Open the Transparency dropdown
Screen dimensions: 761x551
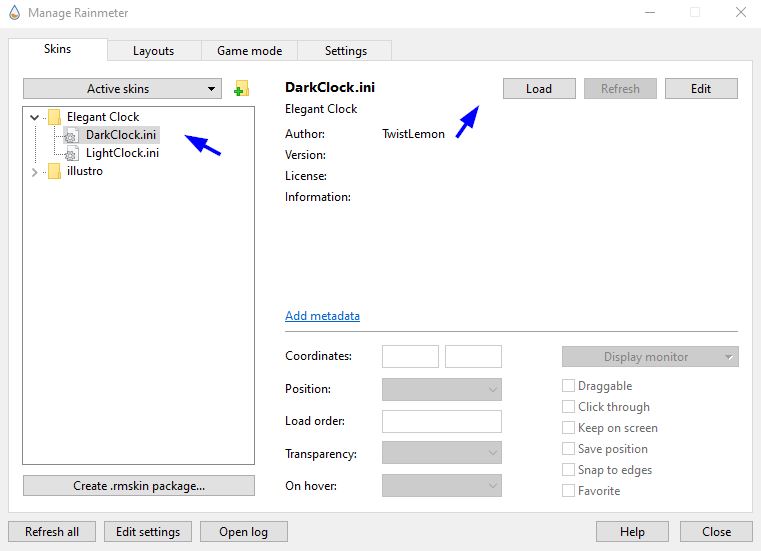(x=442, y=452)
